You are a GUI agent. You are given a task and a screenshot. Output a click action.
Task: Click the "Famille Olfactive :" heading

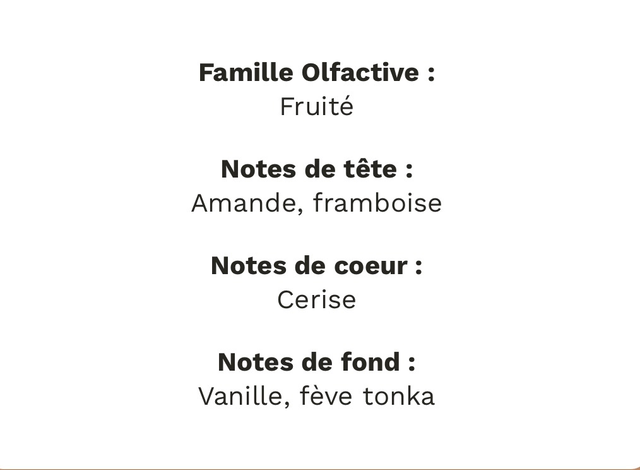coord(316,73)
